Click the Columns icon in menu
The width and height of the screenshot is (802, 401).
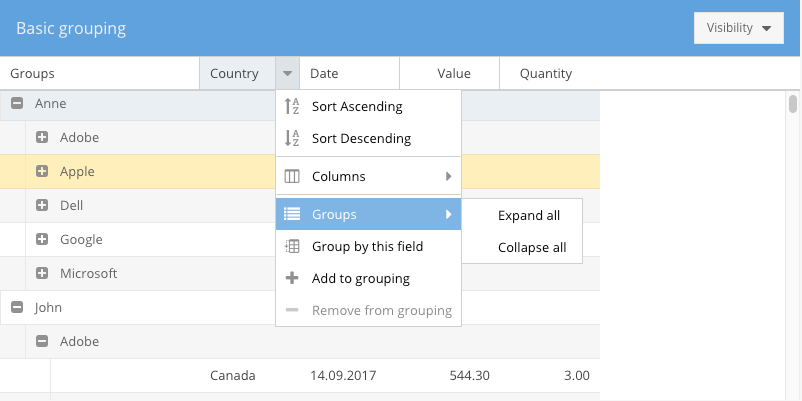pyautogui.click(x=292, y=177)
